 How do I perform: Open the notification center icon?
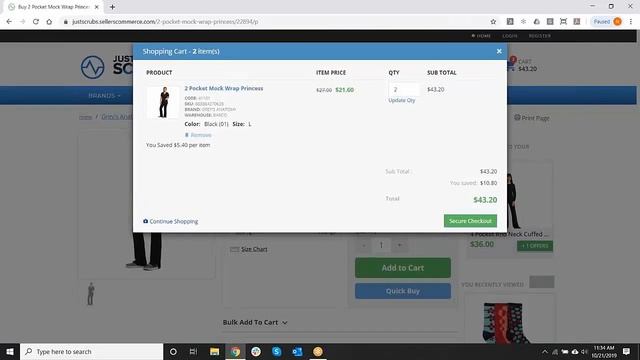[x=627, y=351]
